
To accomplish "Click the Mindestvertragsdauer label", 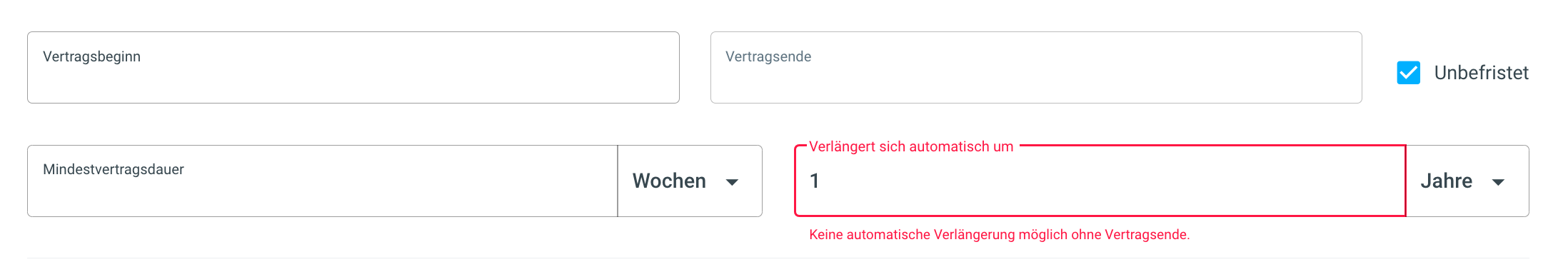I will pyautogui.click(x=114, y=169).
